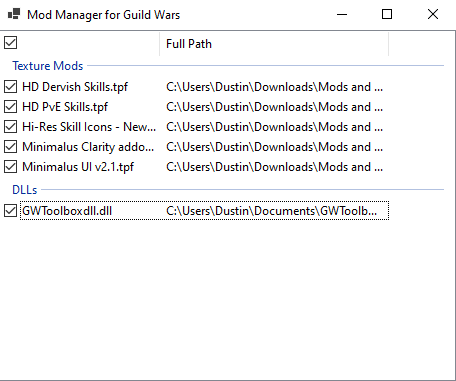456x381 pixels.
Task: Click the full path of HD PvE Skills.tpf
Action: (x=274, y=107)
